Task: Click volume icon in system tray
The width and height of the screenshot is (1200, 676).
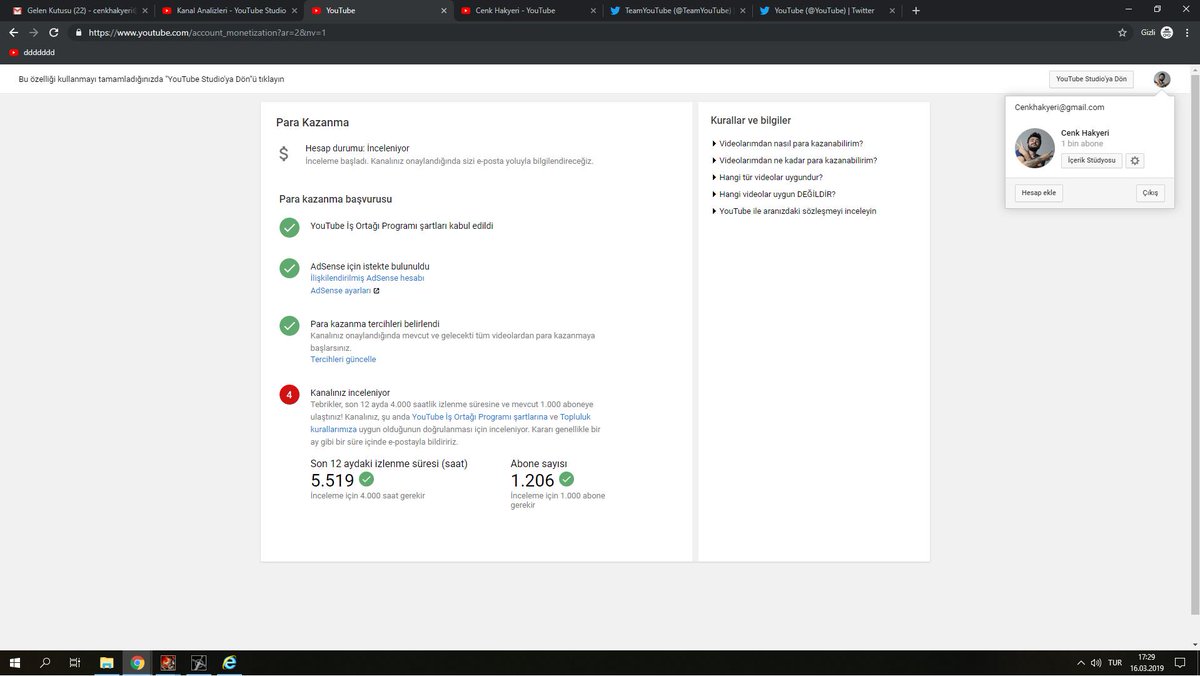Action: (x=1096, y=663)
